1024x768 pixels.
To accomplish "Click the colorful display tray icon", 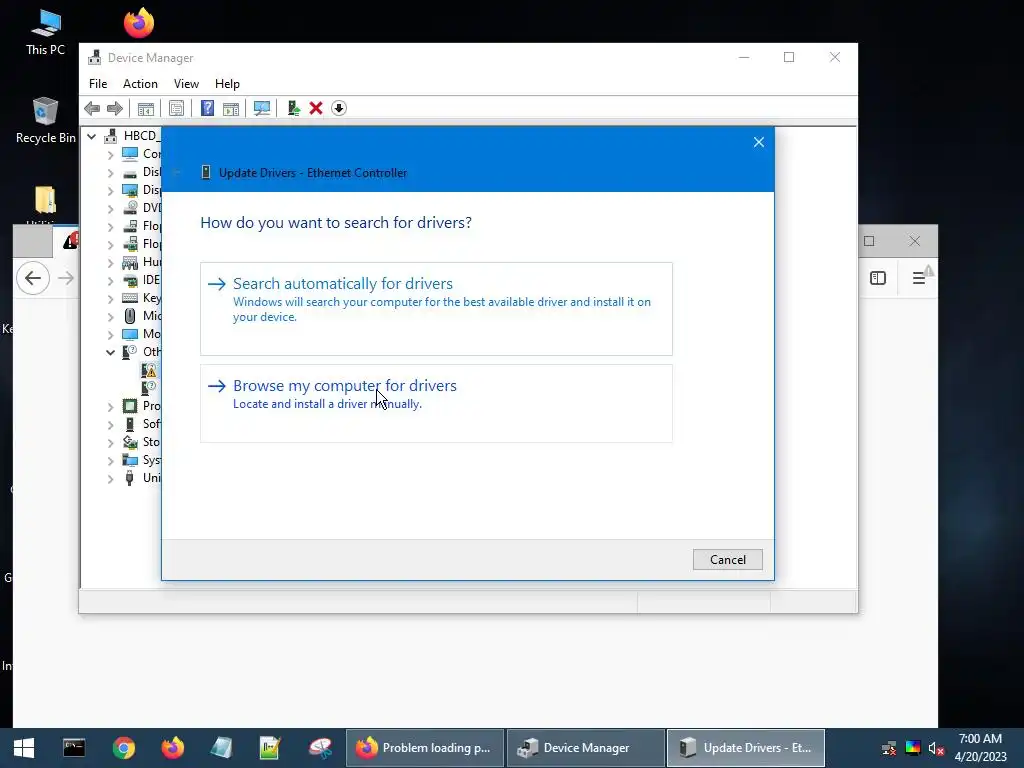I will [x=913, y=748].
